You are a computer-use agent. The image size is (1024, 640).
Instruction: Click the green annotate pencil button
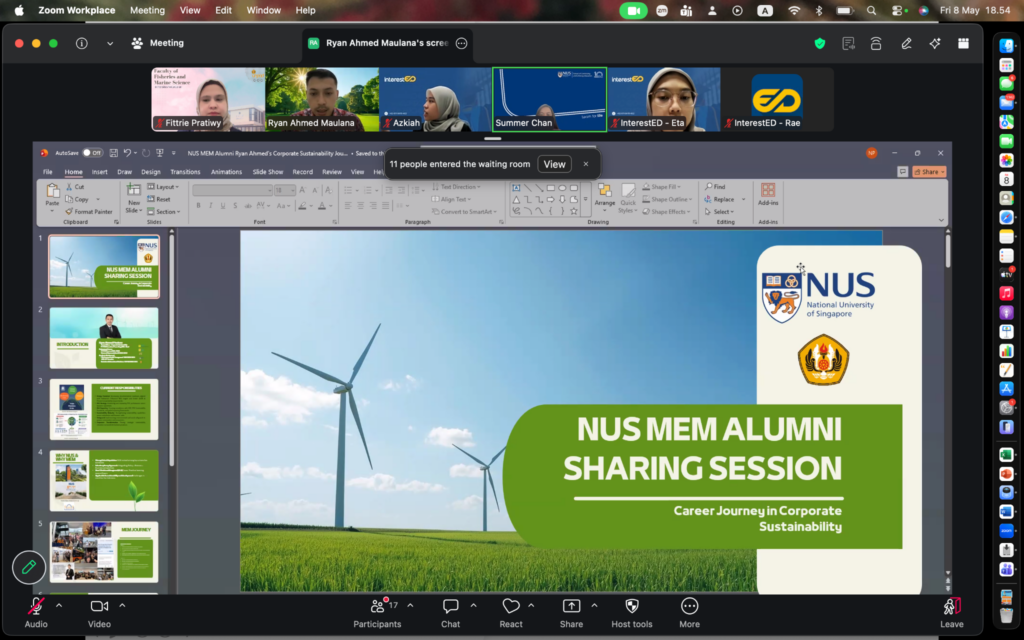[x=29, y=567]
